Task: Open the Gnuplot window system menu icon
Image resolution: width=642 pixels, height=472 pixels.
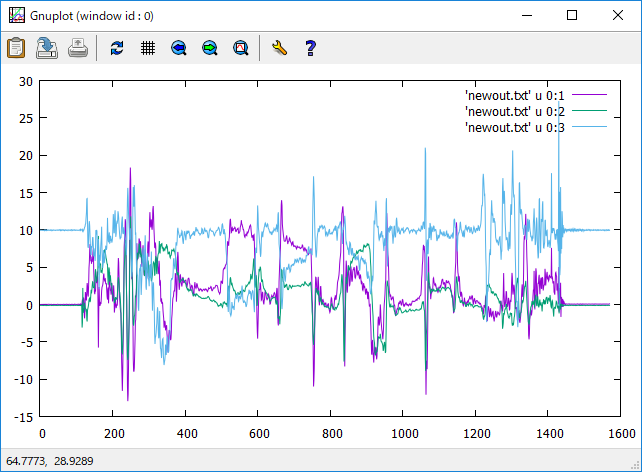Action: [x=16, y=15]
